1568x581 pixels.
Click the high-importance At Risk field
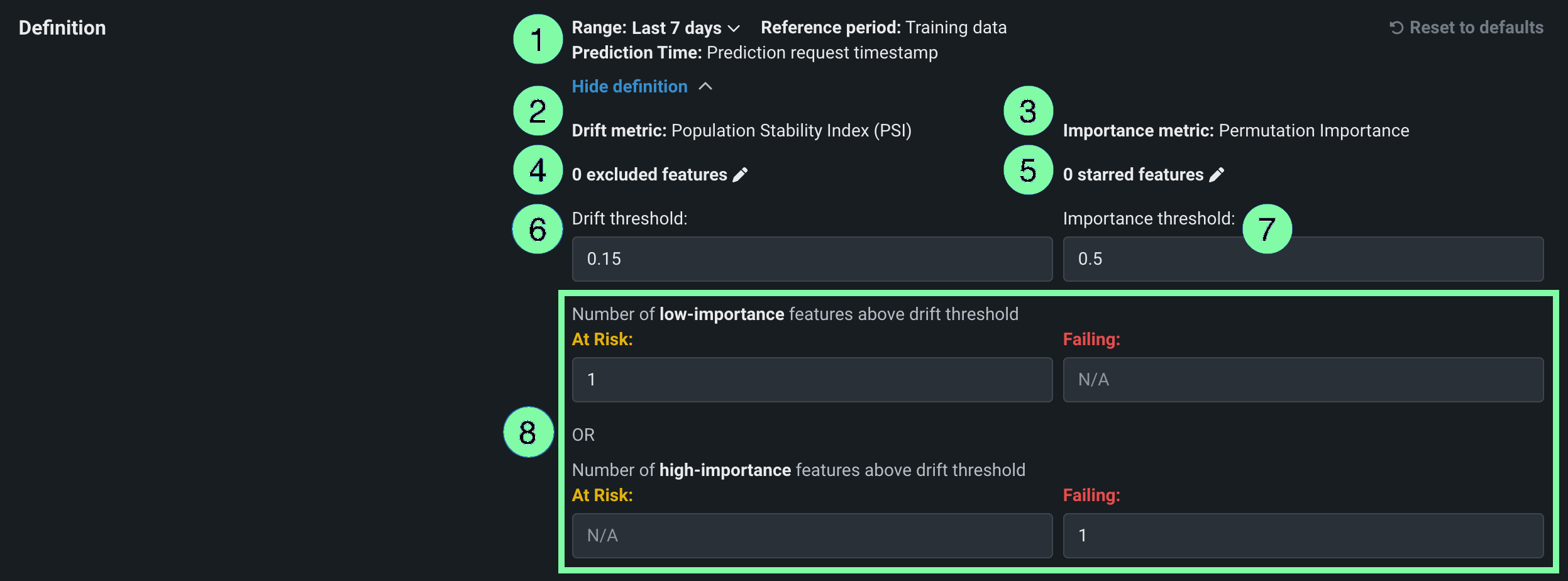click(812, 536)
